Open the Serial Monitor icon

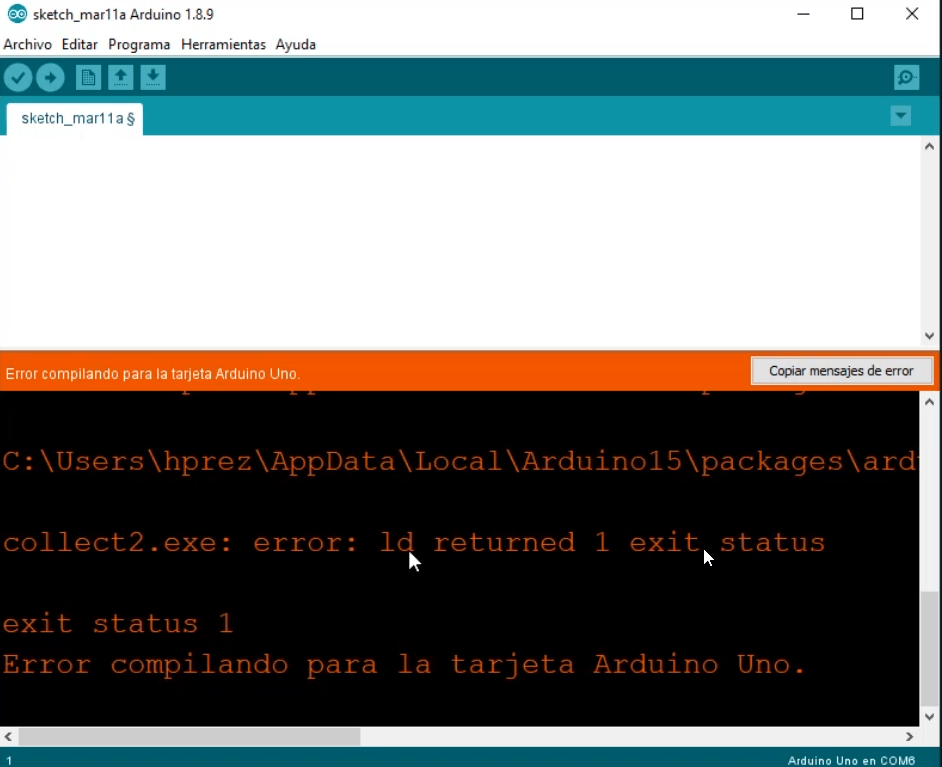click(906, 77)
